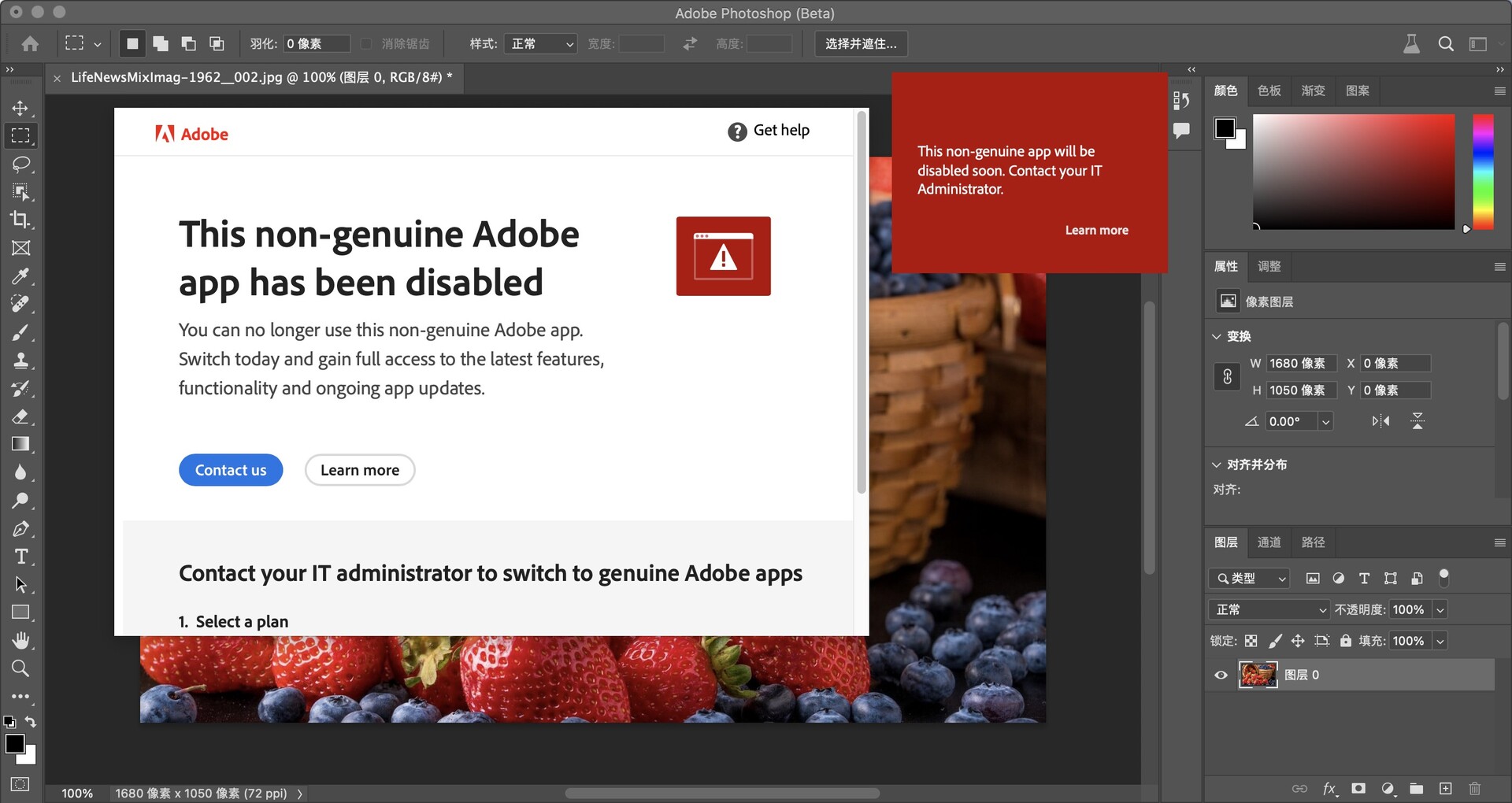
Task: Select the Spot Healing Brush tool
Action: 20,304
